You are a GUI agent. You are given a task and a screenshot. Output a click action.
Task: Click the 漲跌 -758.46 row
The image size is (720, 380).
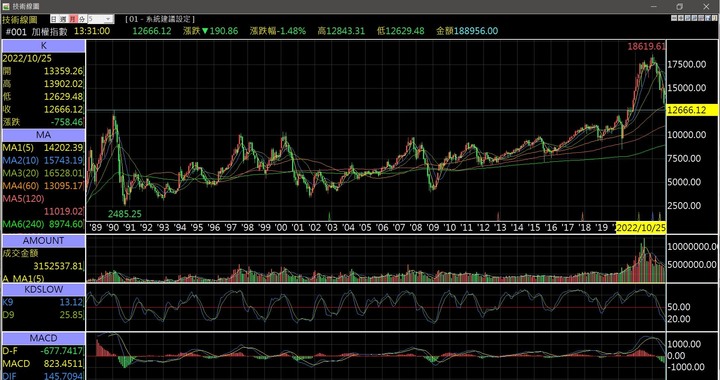click(43, 122)
